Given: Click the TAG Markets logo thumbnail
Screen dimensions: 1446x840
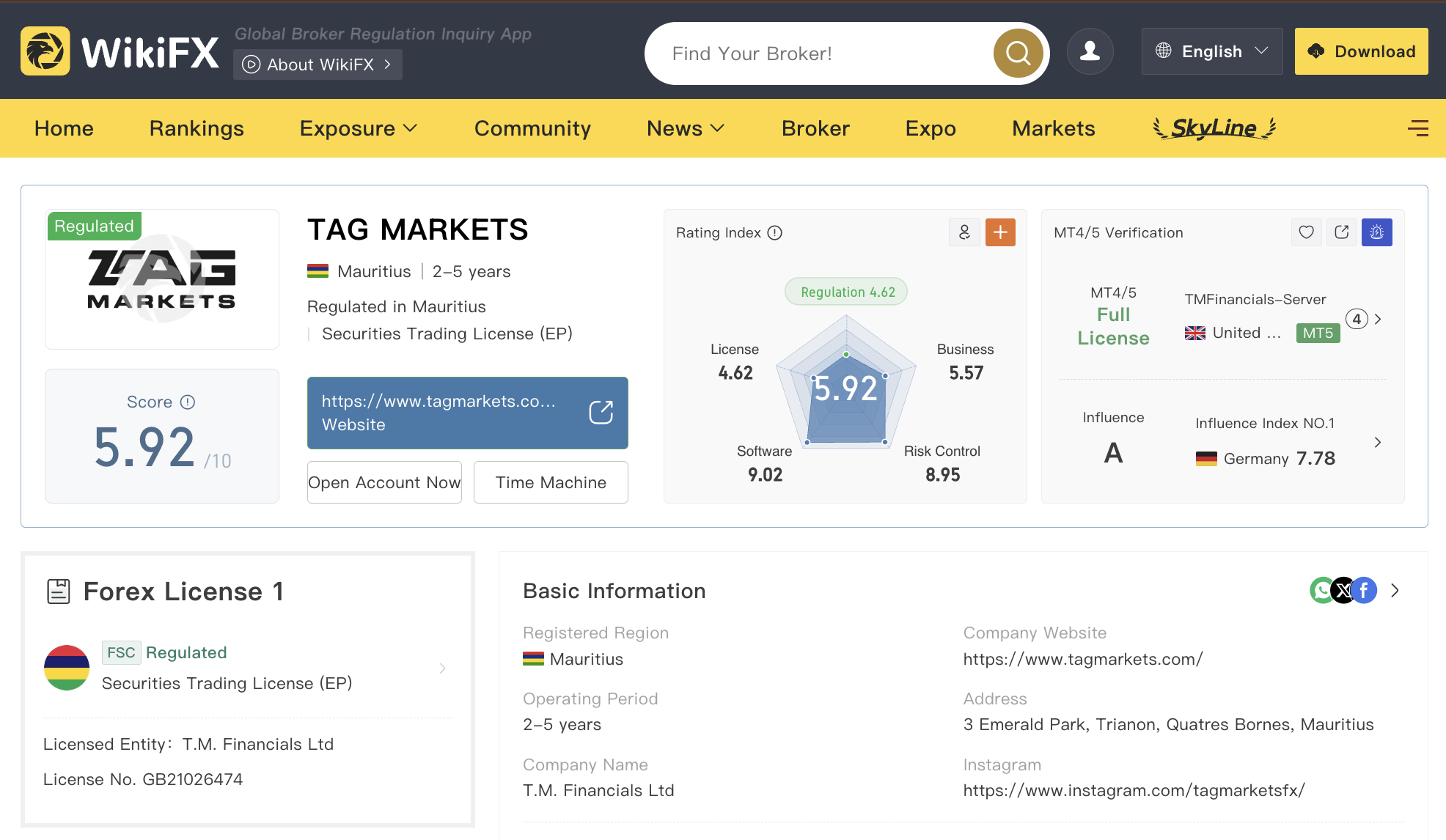Looking at the screenshot, I should [162, 279].
